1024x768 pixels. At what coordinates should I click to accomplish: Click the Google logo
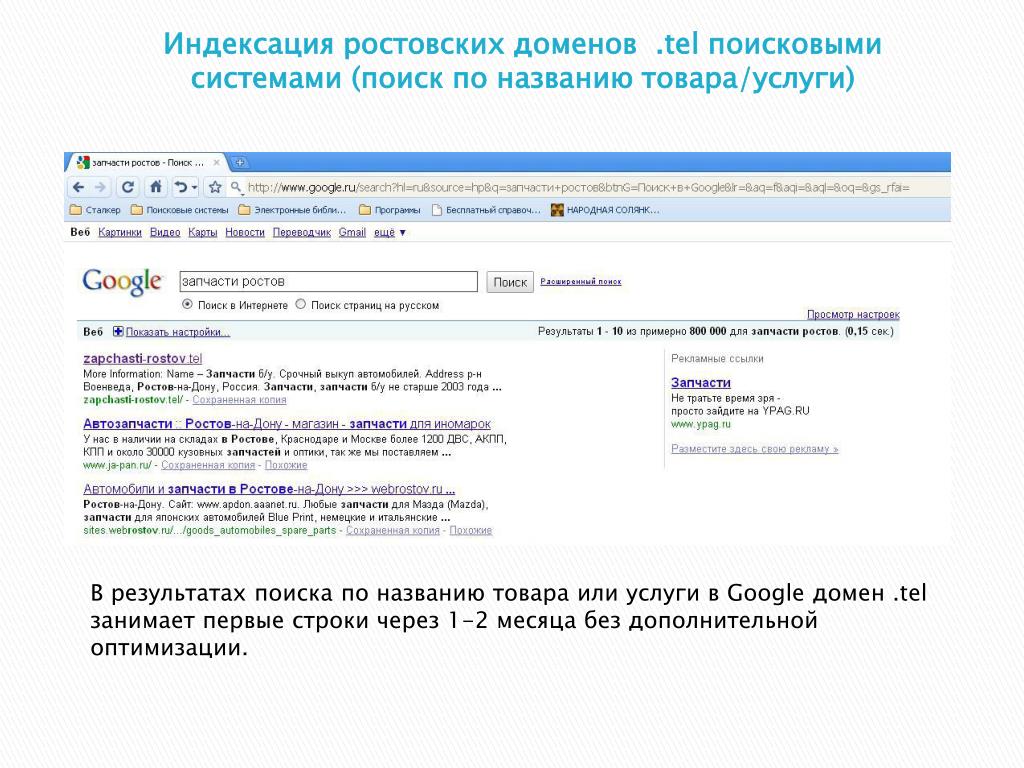click(121, 281)
